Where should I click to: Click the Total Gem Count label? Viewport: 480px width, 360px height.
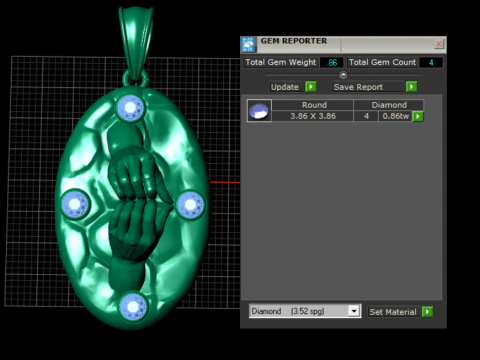382,62
